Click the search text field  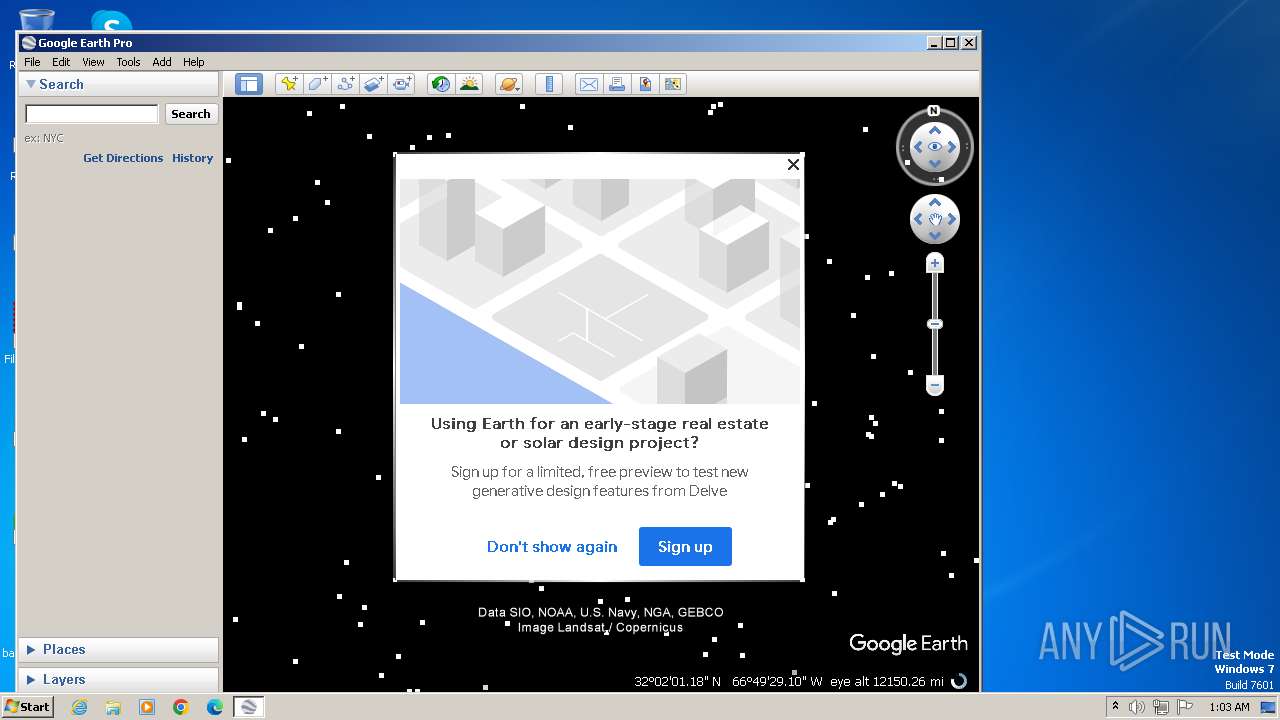click(x=92, y=114)
